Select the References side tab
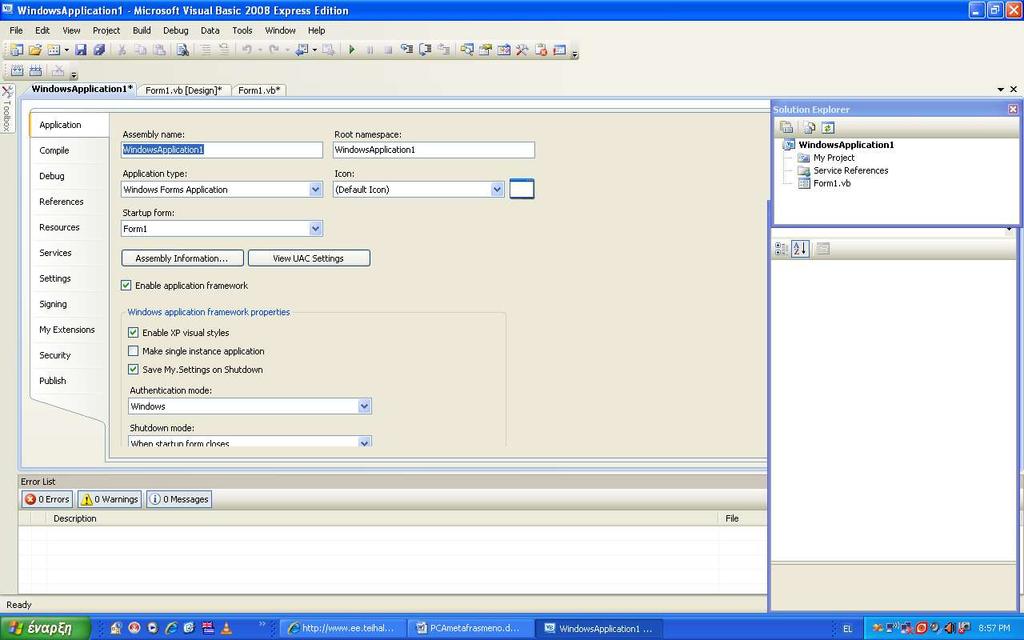This screenshot has height=640, width=1024. pos(61,202)
